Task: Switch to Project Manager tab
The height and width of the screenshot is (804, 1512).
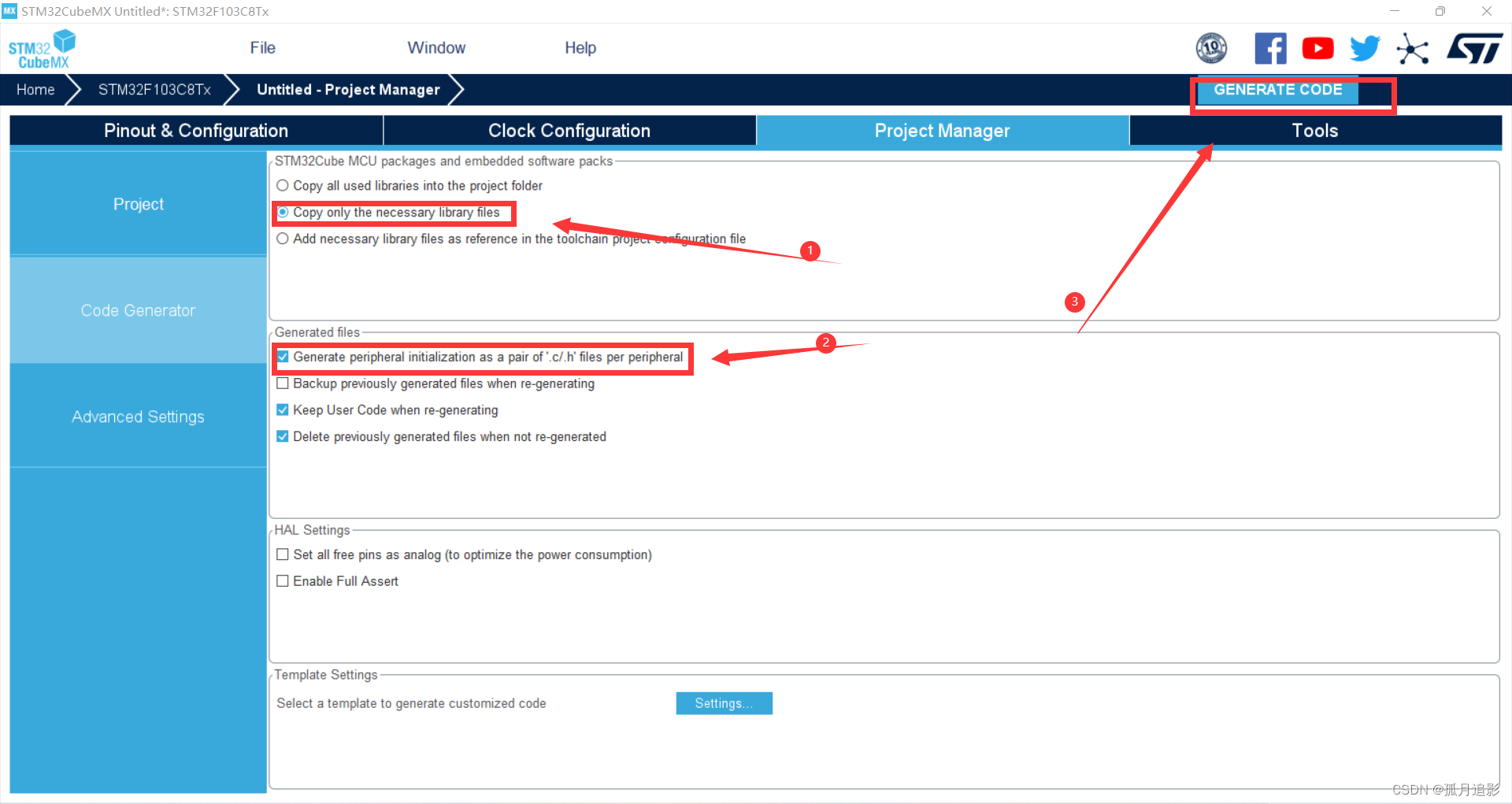Action: pyautogui.click(x=942, y=131)
